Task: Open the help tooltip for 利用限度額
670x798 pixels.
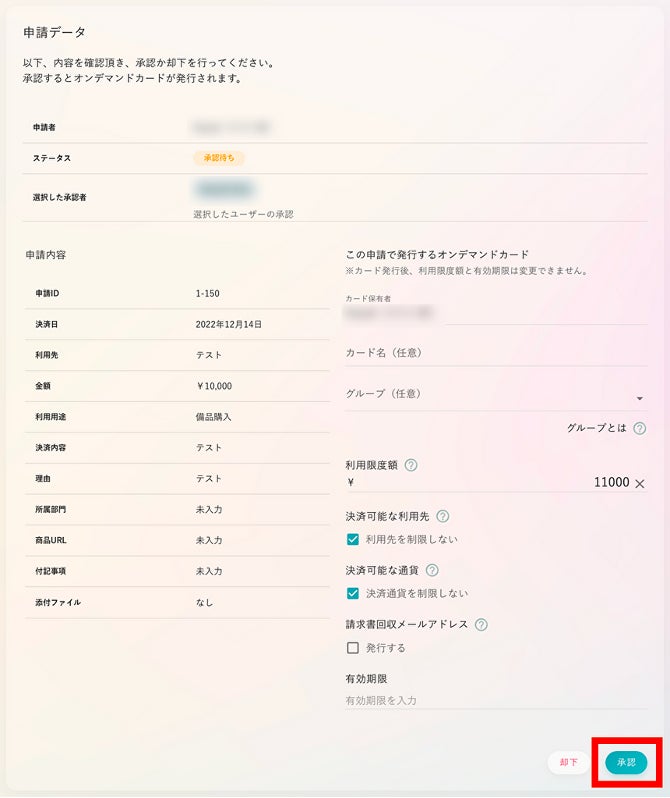Action: coord(411,465)
